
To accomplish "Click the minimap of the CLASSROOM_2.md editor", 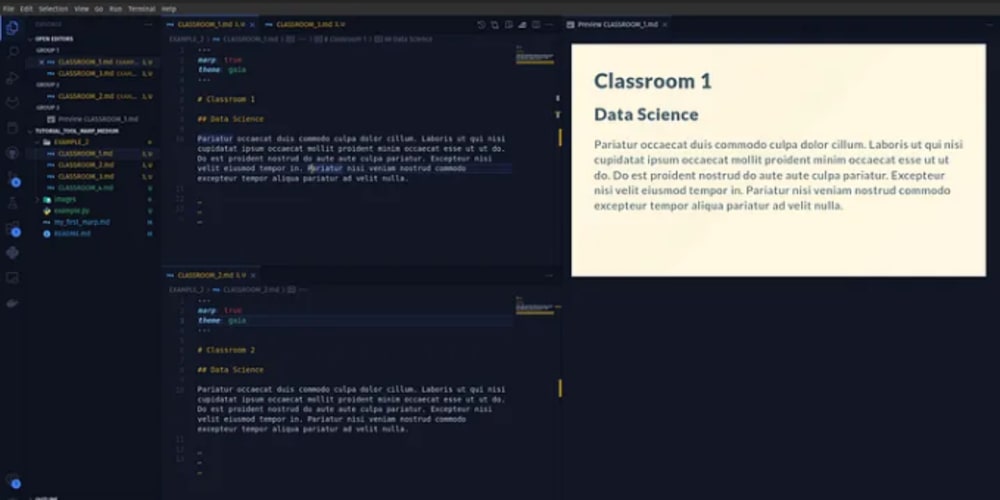I will pyautogui.click(x=534, y=305).
